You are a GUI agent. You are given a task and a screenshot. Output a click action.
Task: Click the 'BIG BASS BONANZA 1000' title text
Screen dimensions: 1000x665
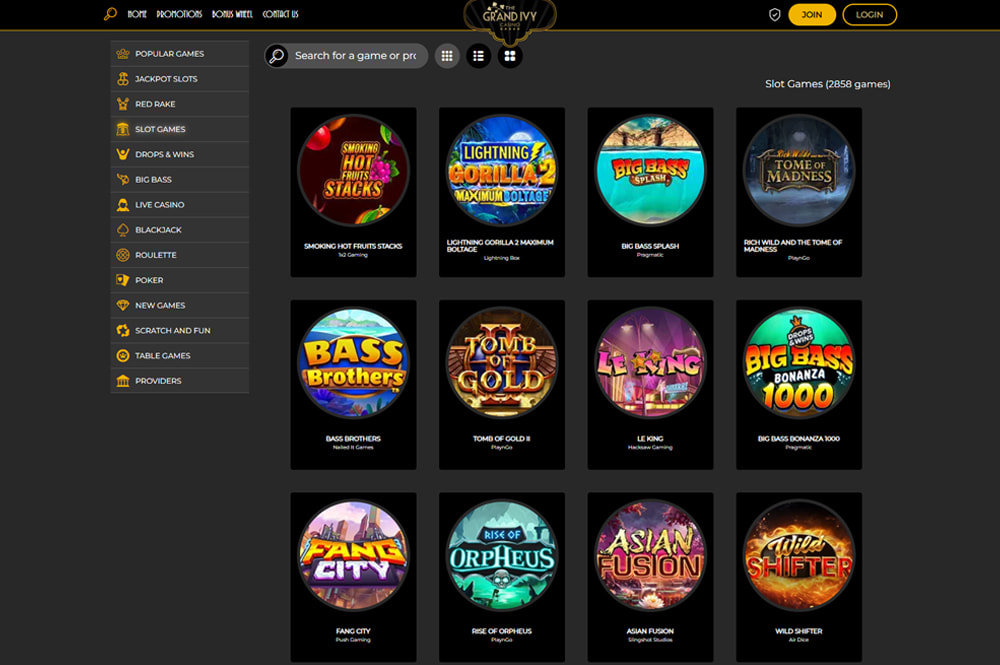tap(799, 439)
